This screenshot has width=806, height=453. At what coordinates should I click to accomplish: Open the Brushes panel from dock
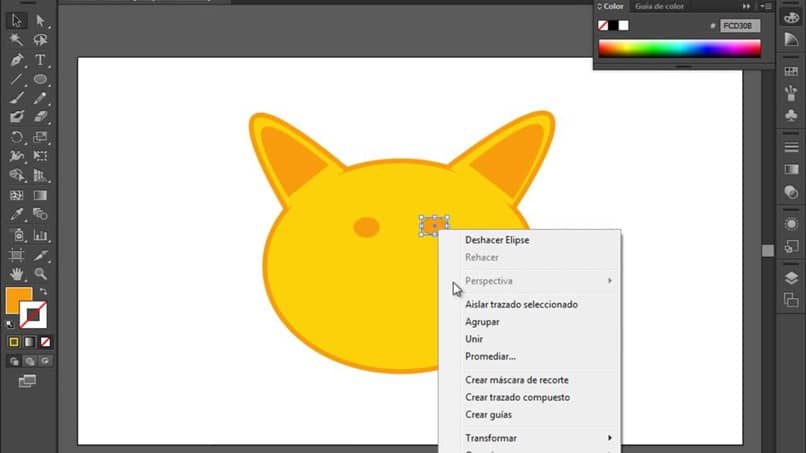point(791,94)
